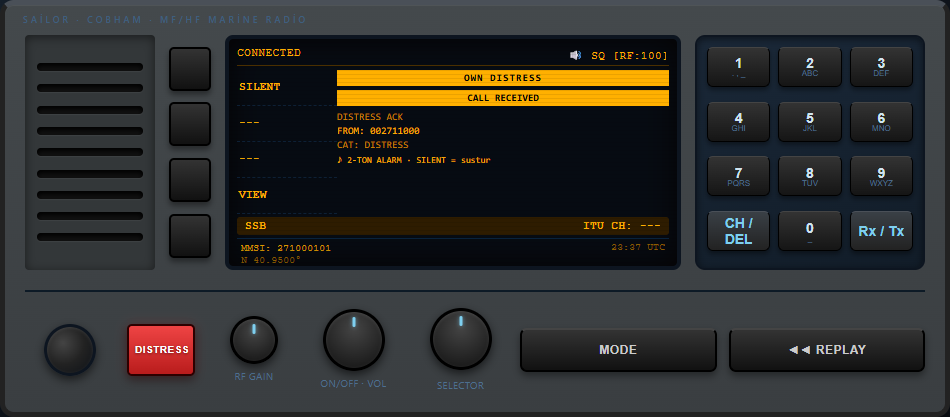Click the 23:37 UTC clock
Screen dimensions: 950x417
click(638, 247)
